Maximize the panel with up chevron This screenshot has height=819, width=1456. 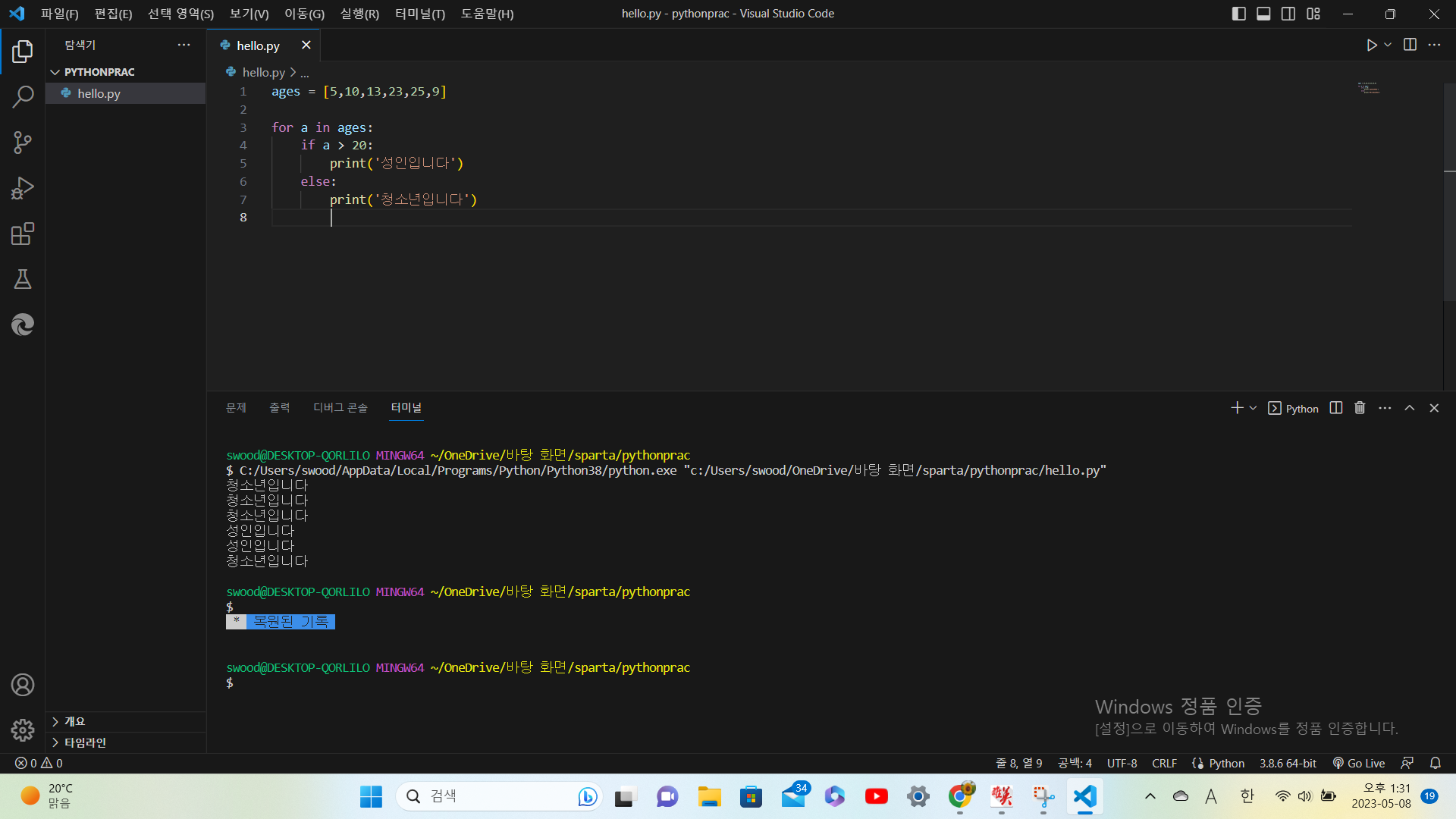pyautogui.click(x=1410, y=408)
